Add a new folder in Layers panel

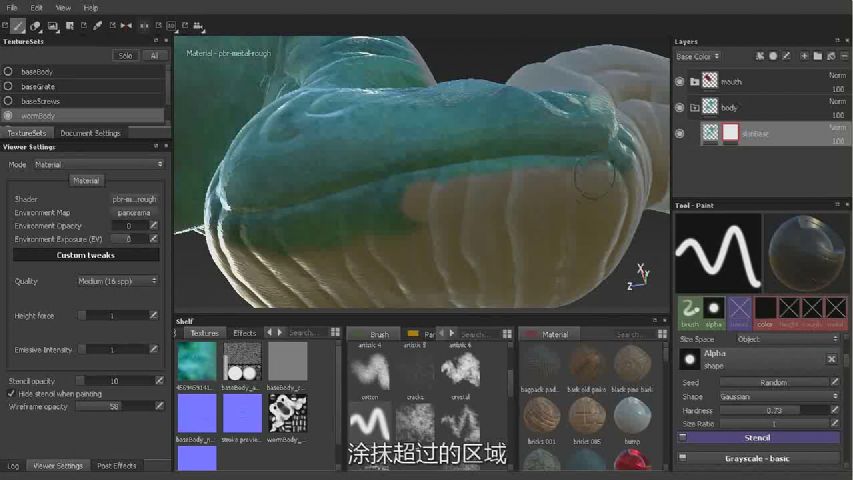pos(817,56)
